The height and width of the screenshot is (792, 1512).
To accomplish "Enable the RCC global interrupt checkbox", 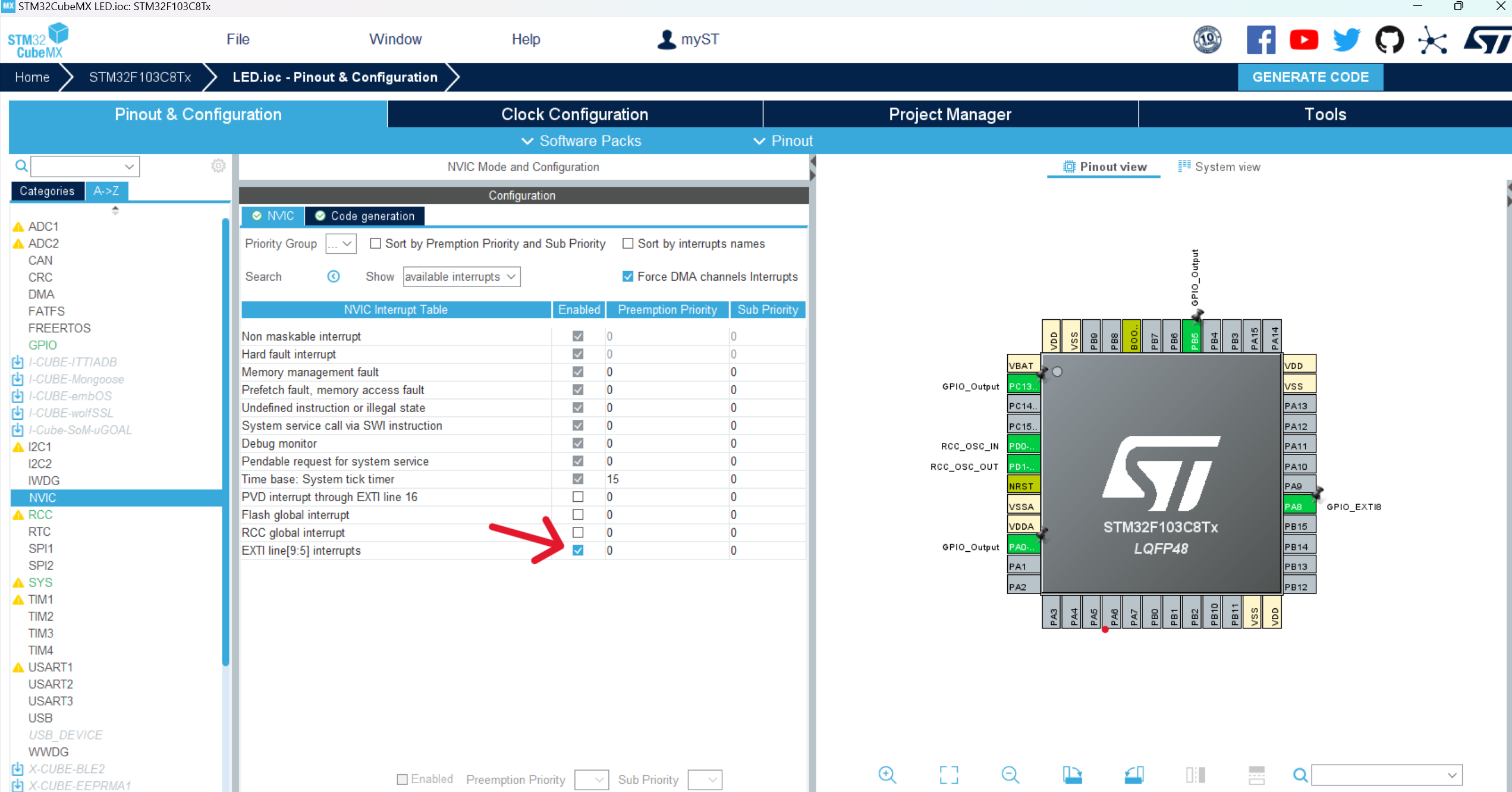I will click(578, 532).
